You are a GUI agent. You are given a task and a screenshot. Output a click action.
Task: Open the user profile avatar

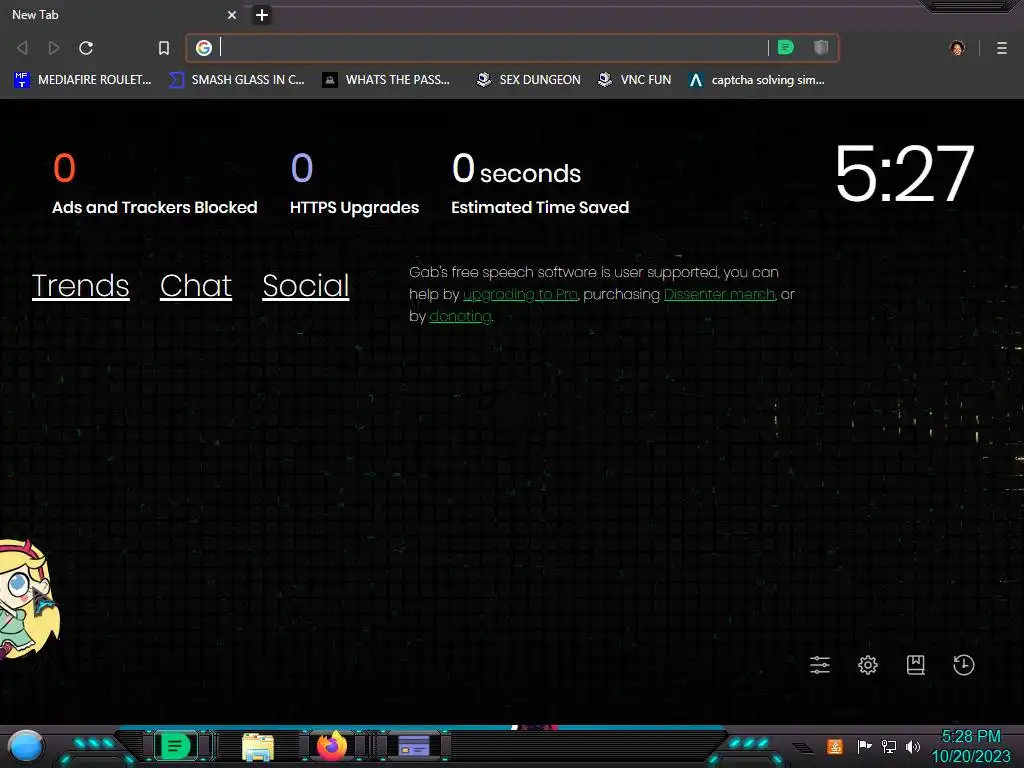coord(957,48)
